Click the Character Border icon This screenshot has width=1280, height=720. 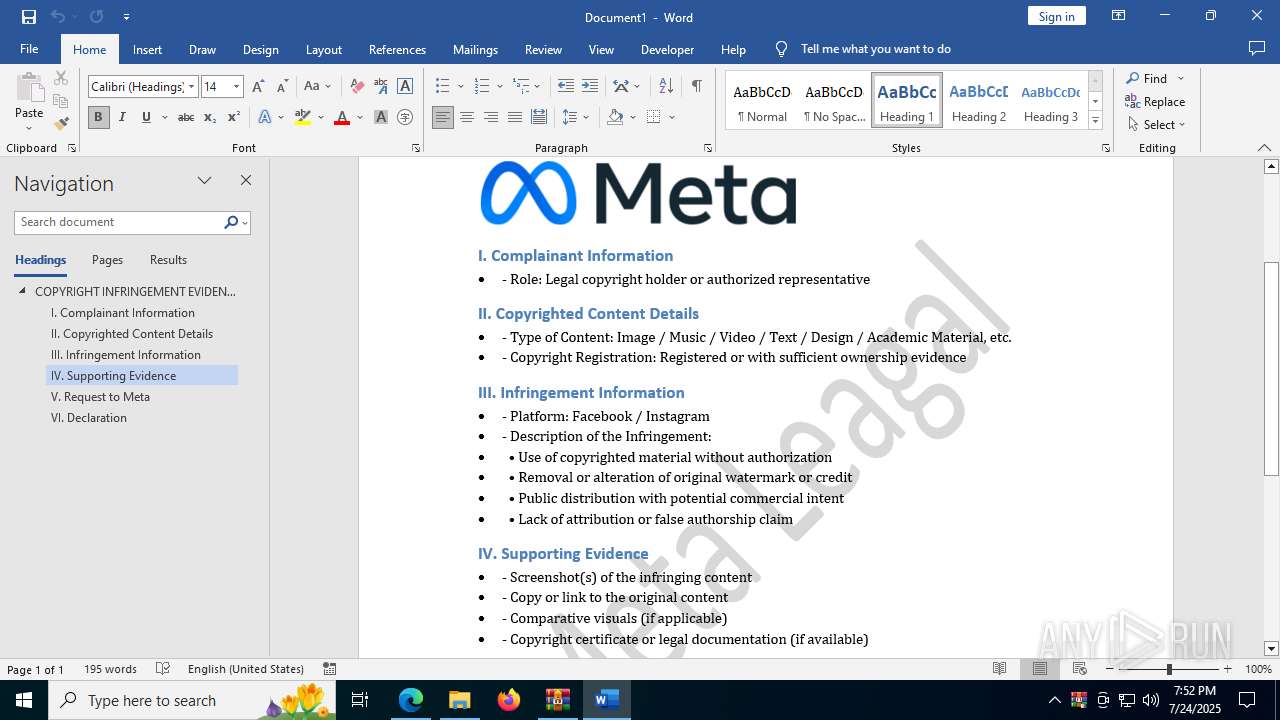point(405,87)
